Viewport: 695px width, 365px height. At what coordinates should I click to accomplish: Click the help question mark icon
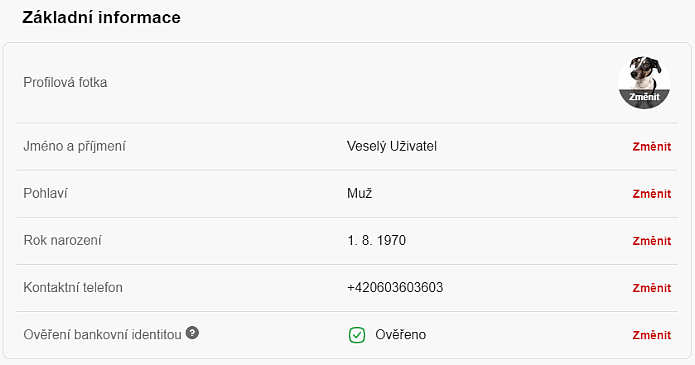tap(192, 332)
